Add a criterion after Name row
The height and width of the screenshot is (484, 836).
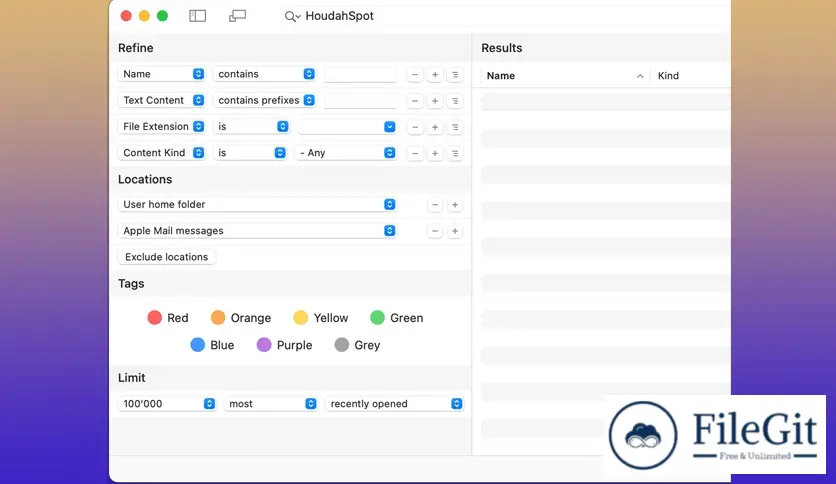[435, 75]
